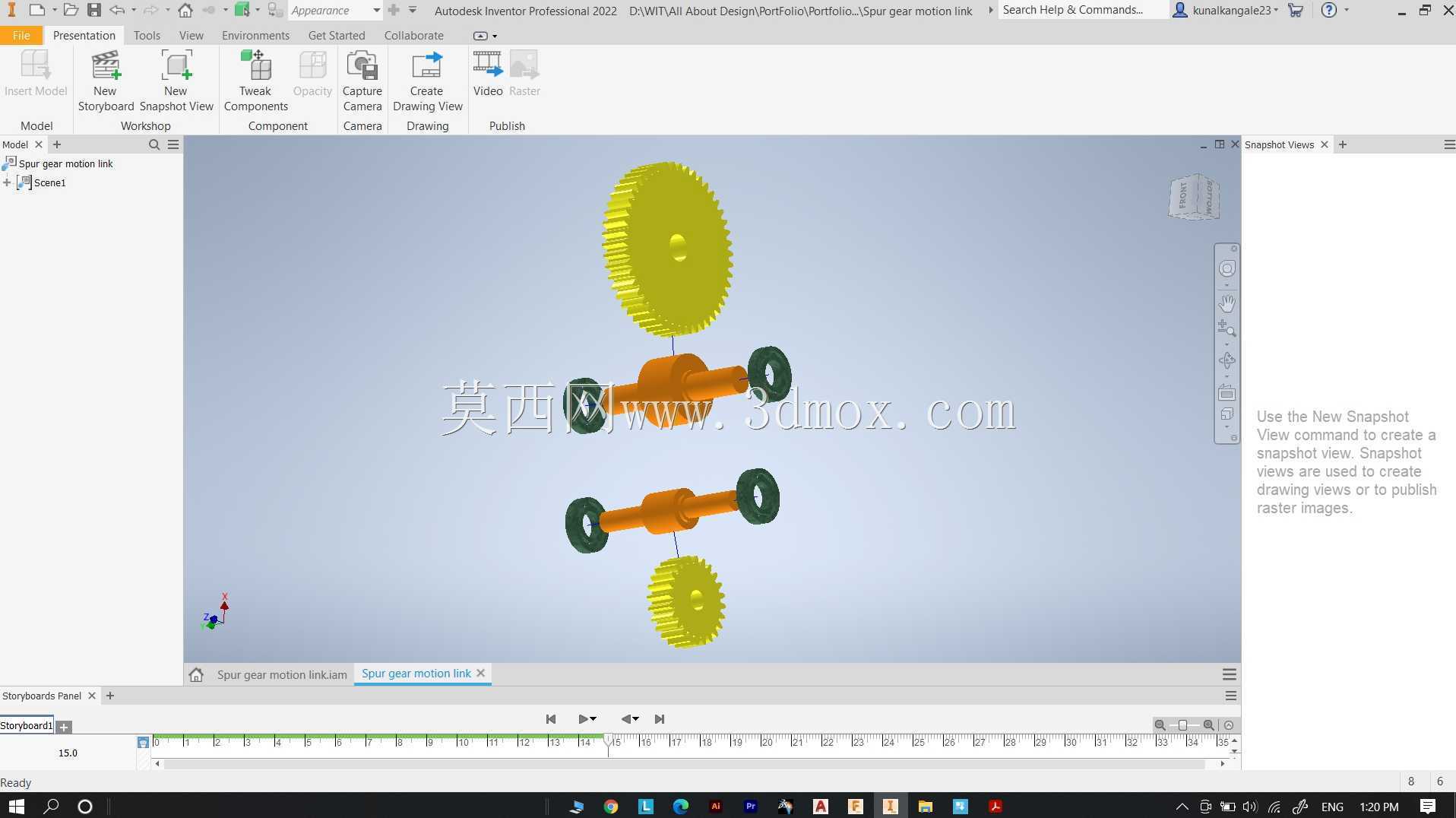Image resolution: width=1456 pixels, height=818 pixels.
Task: Adjust the timeline zoom slider
Action: 1183,725
